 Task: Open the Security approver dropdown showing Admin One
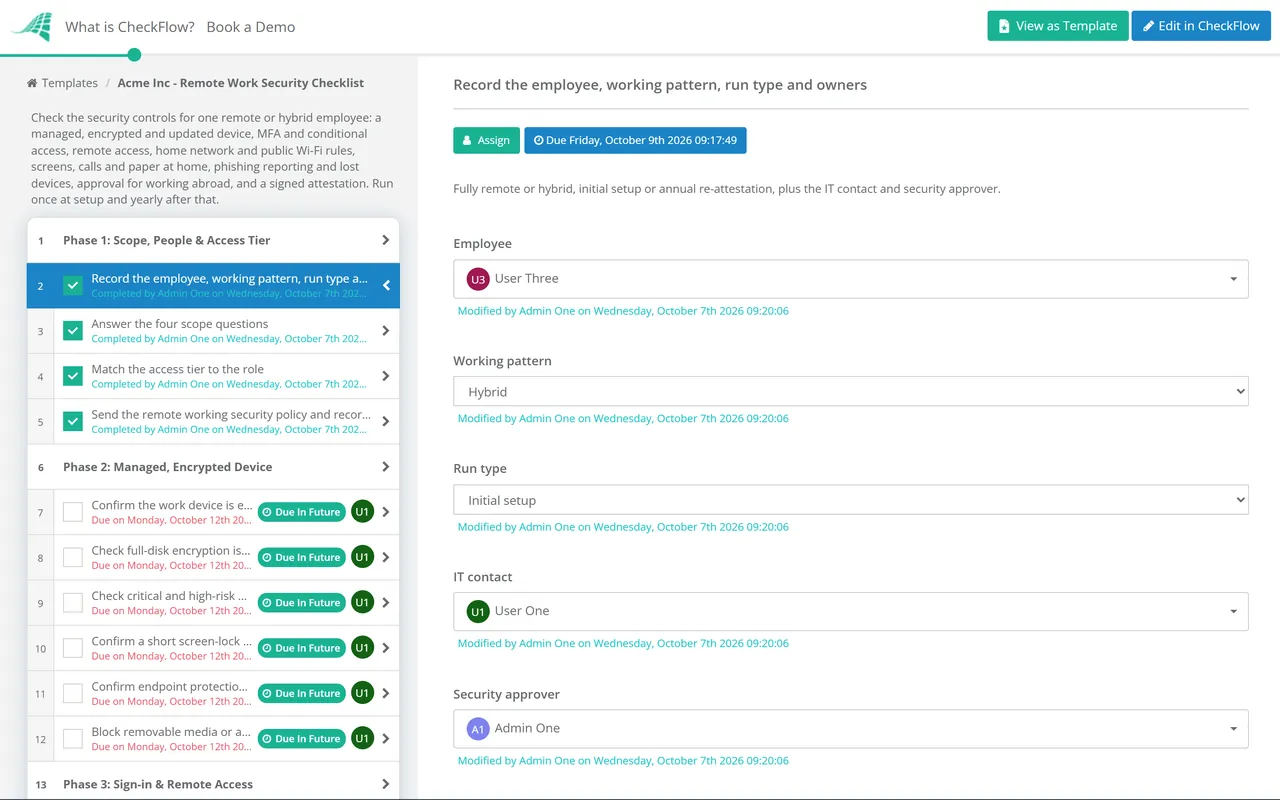(x=851, y=729)
